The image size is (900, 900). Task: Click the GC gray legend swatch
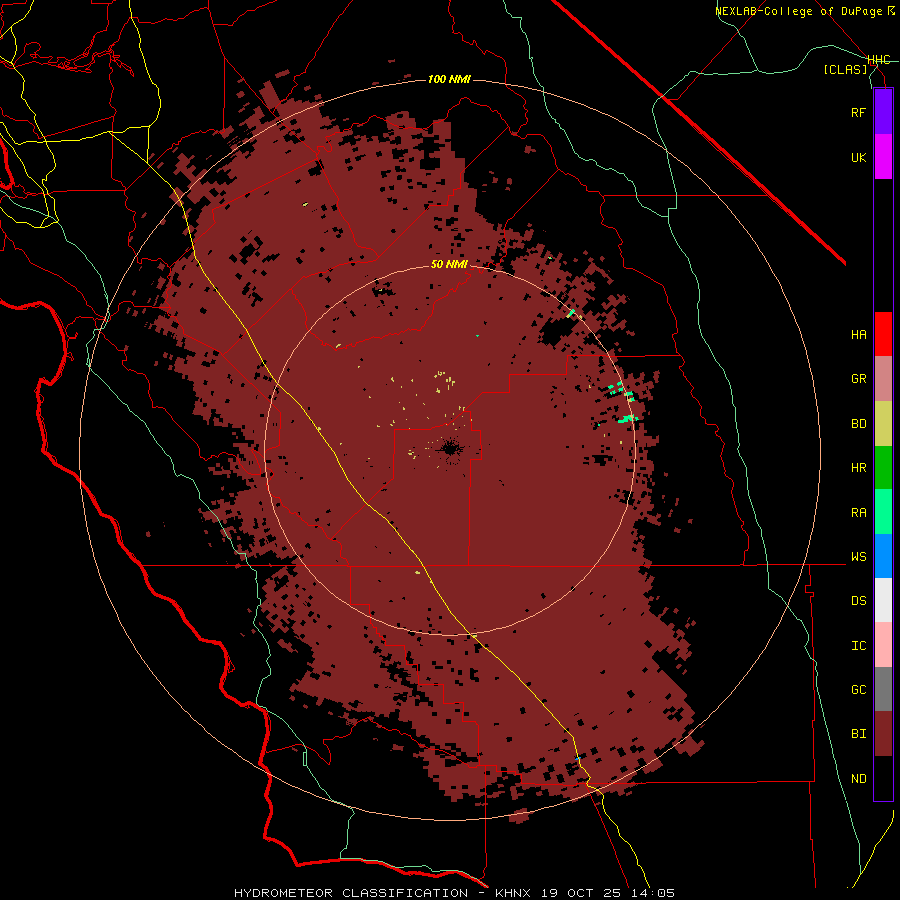pyautogui.click(x=883, y=689)
